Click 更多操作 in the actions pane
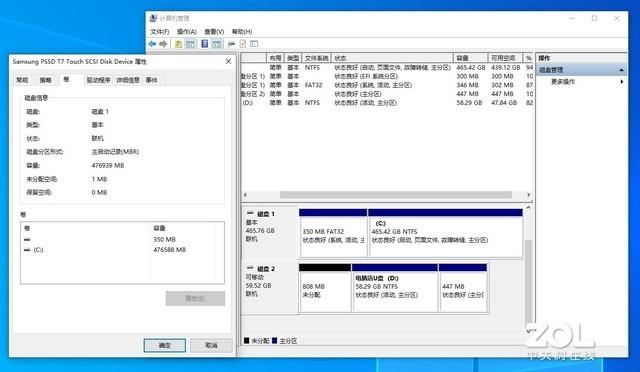The image size is (640, 372). (563, 82)
